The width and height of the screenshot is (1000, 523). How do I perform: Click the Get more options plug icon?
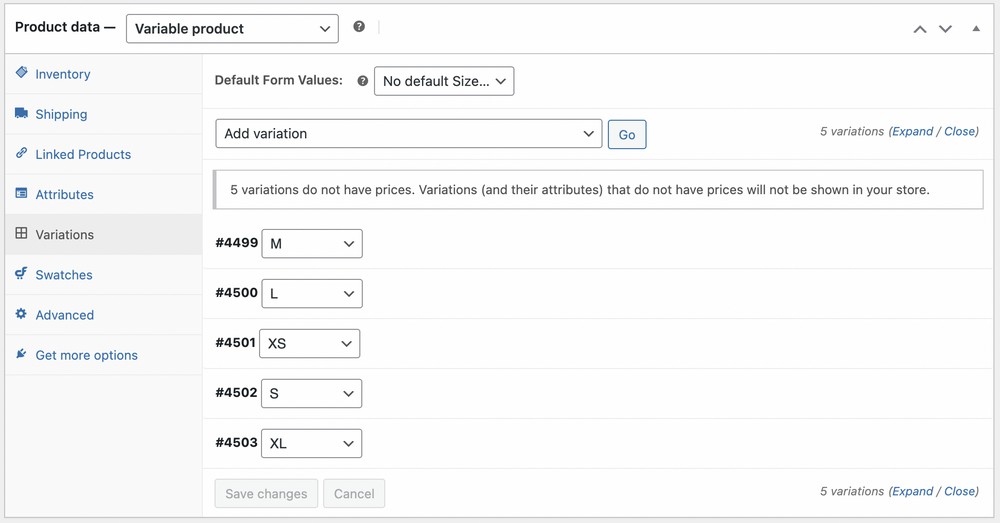22,354
